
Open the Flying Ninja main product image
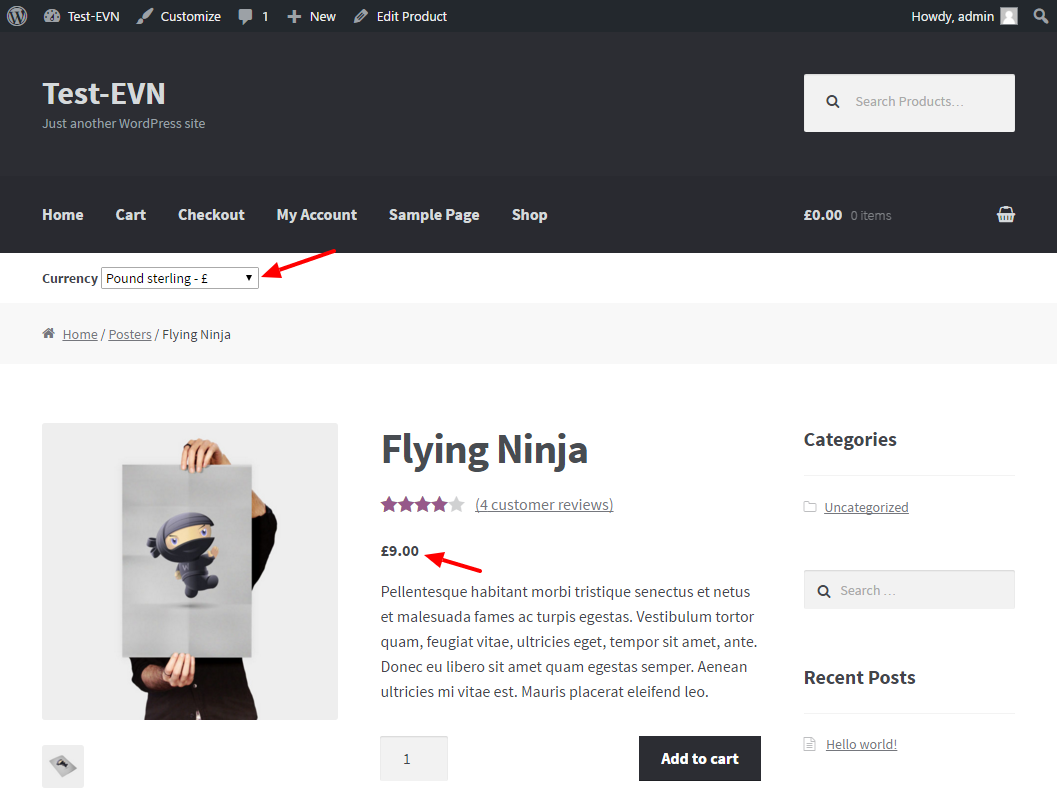(x=190, y=571)
